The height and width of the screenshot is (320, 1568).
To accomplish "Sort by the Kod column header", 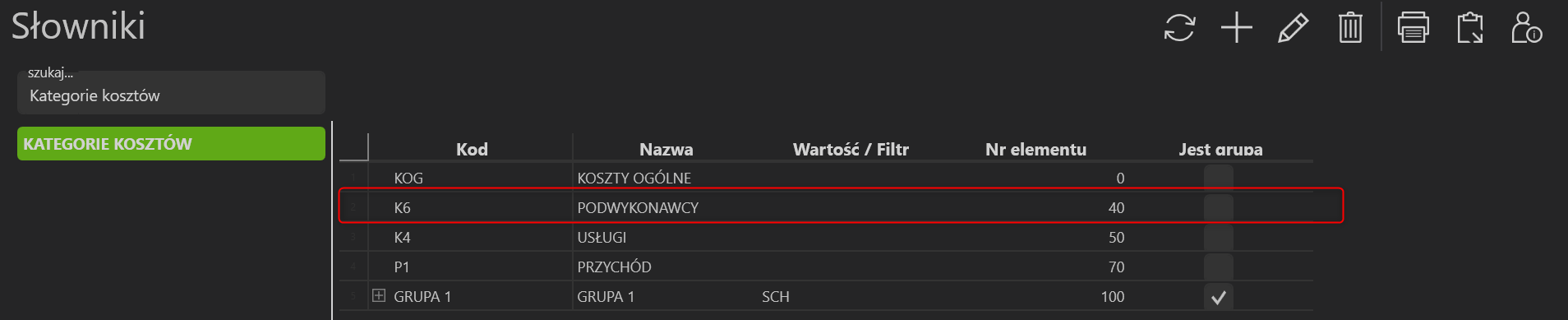I will [472, 149].
